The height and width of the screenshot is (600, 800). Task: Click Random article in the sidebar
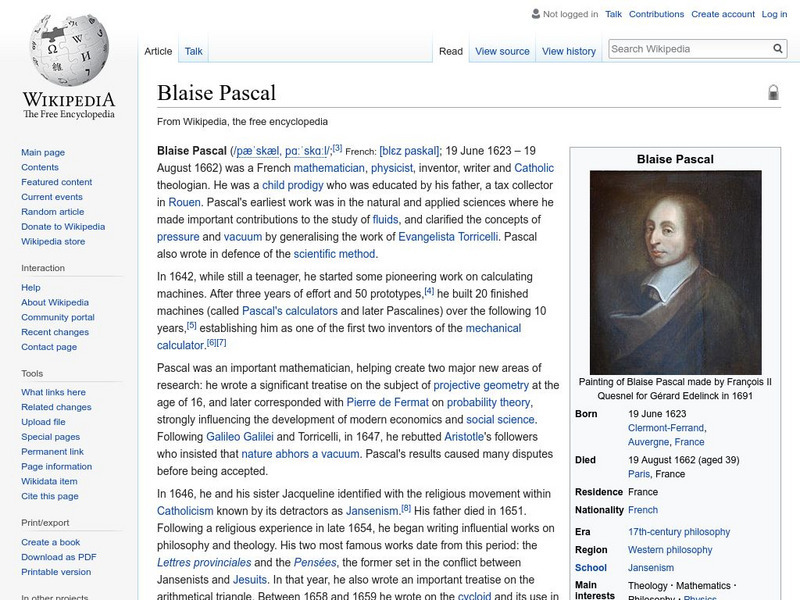tap(53, 211)
